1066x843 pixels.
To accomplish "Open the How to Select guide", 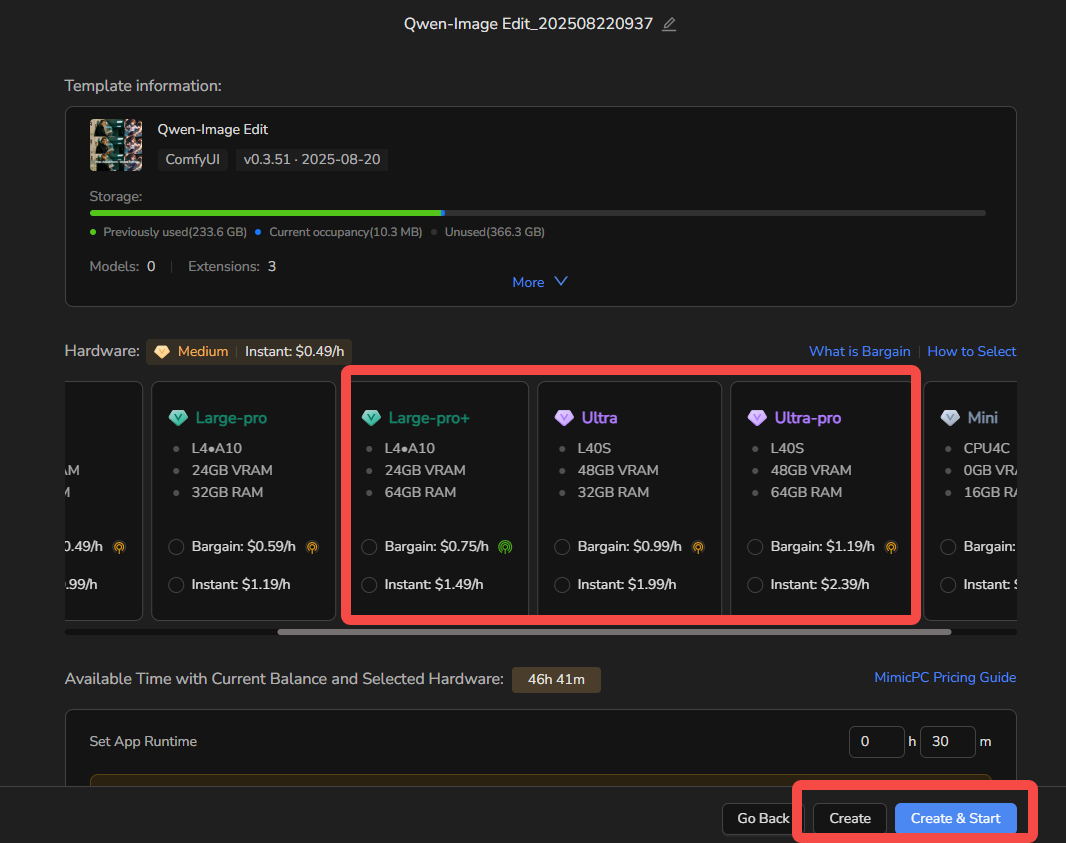I will [971, 351].
